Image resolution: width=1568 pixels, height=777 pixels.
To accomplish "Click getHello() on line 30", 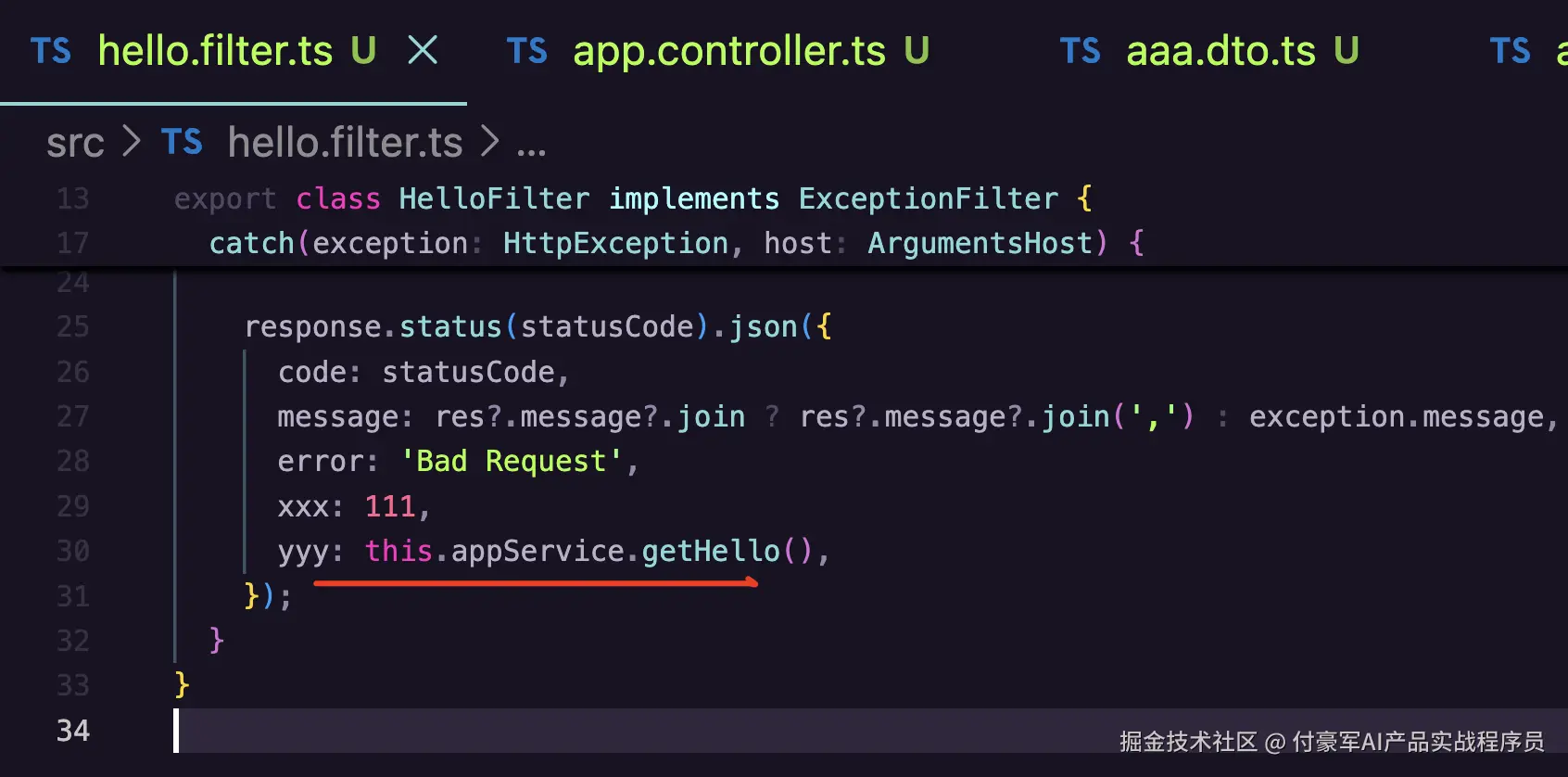I will [x=727, y=551].
